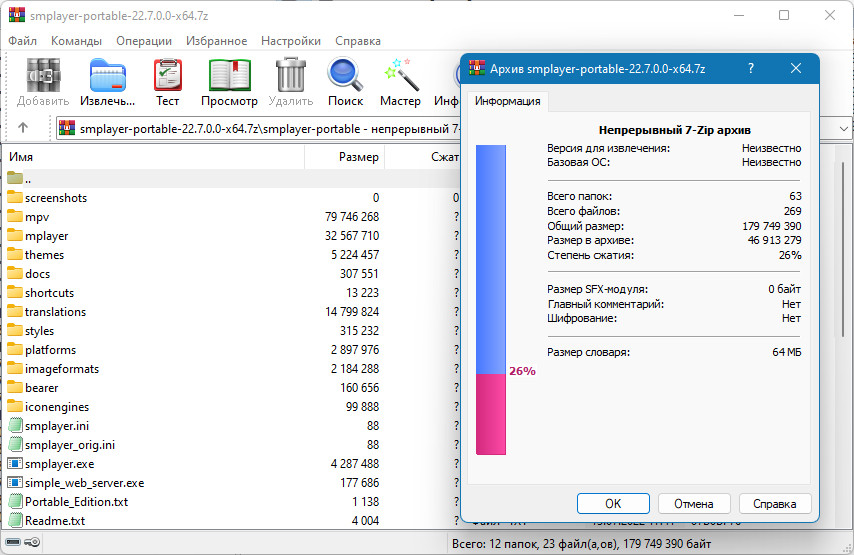This screenshot has height=555, width=854.
Task: Open the Избранное menu
Action: (x=216, y=41)
